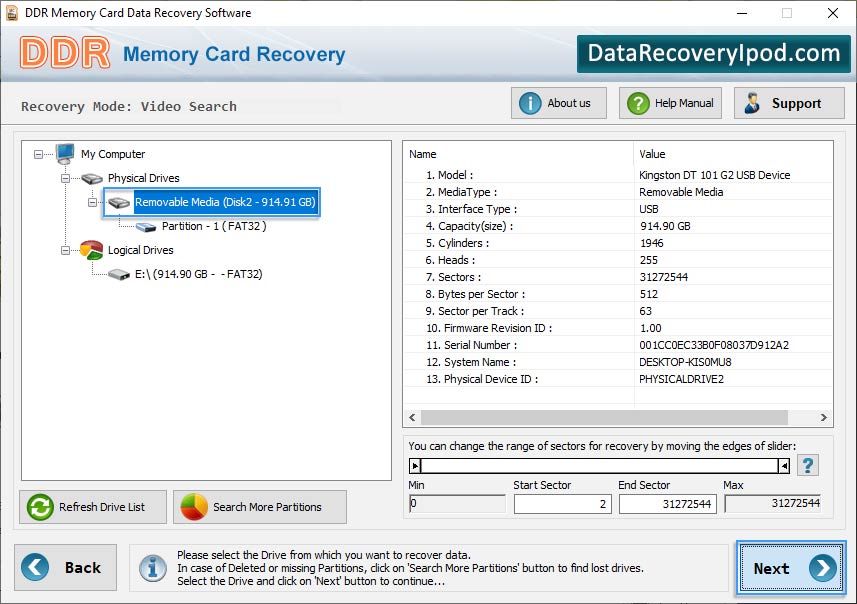Select the E:\ (914.90 GB - FAT32) drive

coord(198,274)
